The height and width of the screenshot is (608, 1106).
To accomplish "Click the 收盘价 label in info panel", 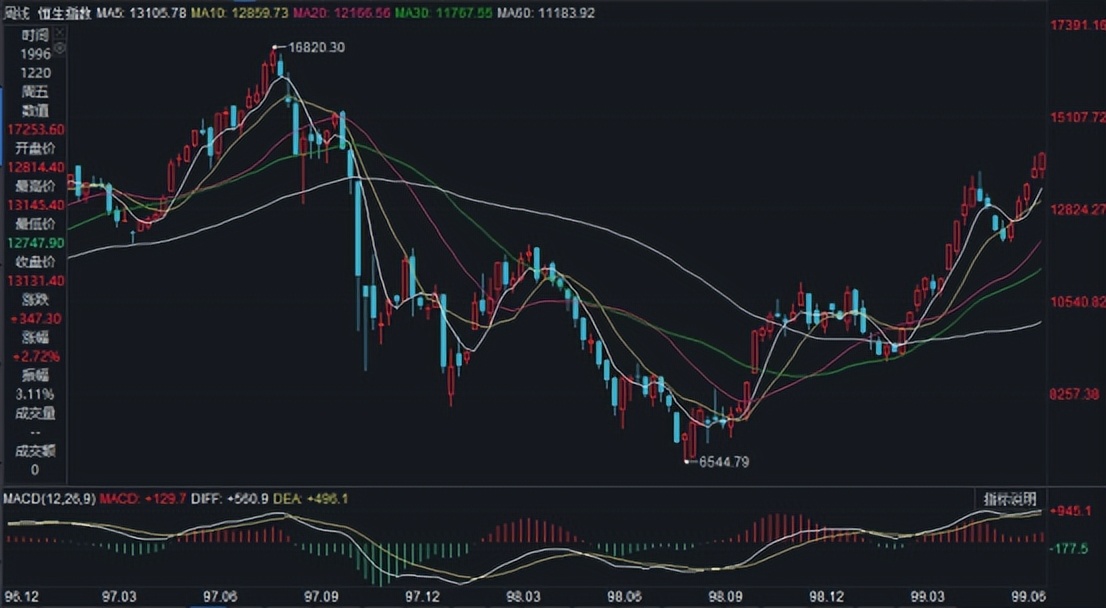I will [x=35, y=262].
